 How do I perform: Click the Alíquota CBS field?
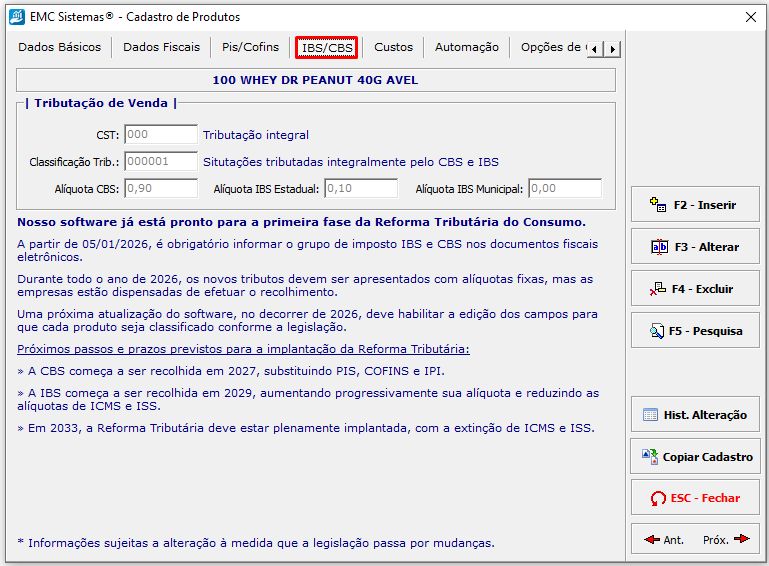pos(161,188)
